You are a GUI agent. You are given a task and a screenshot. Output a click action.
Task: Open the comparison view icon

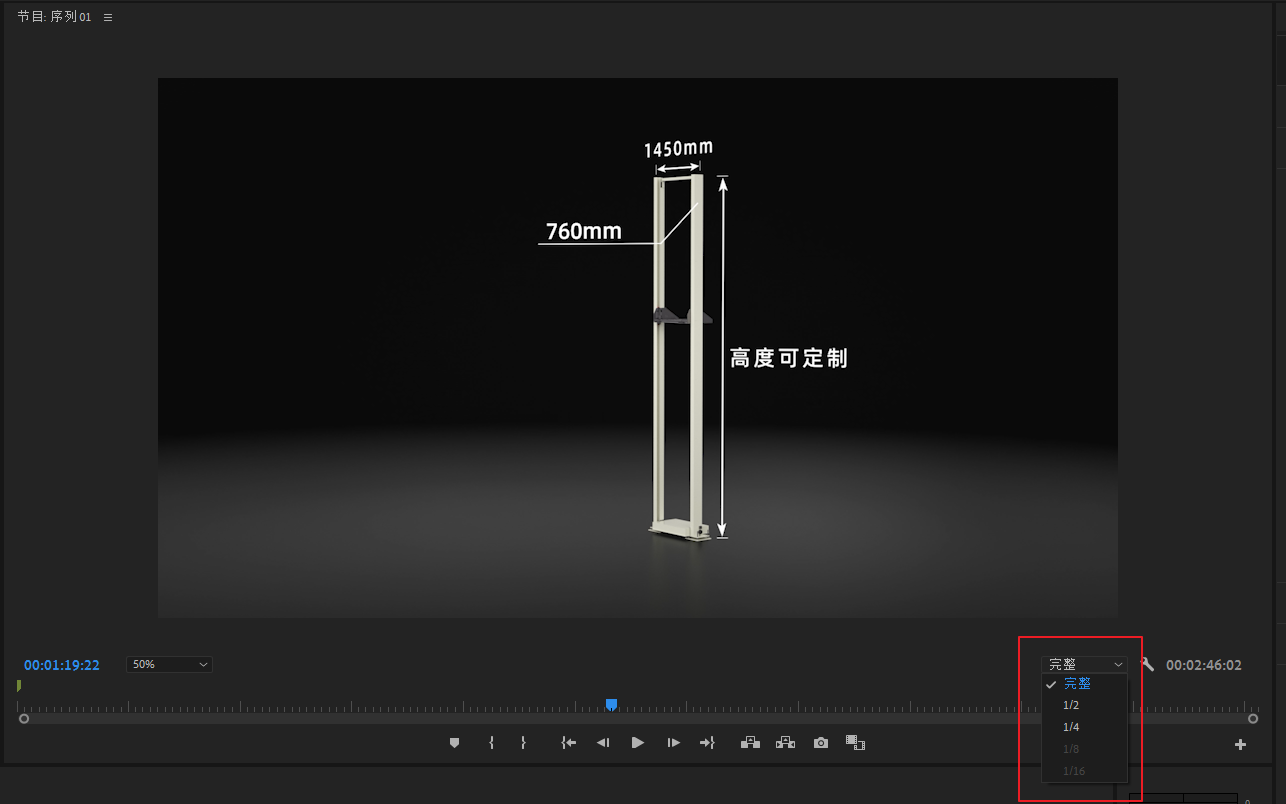[x=855, y=743]
